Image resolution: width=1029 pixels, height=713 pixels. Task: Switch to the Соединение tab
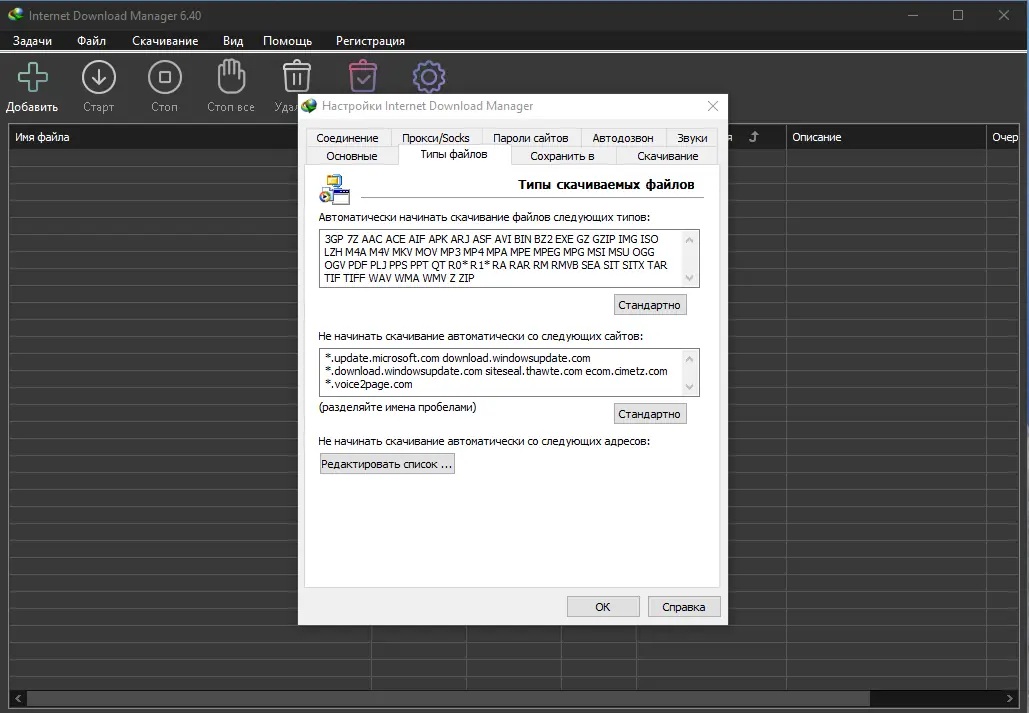(x=347, y=138)
